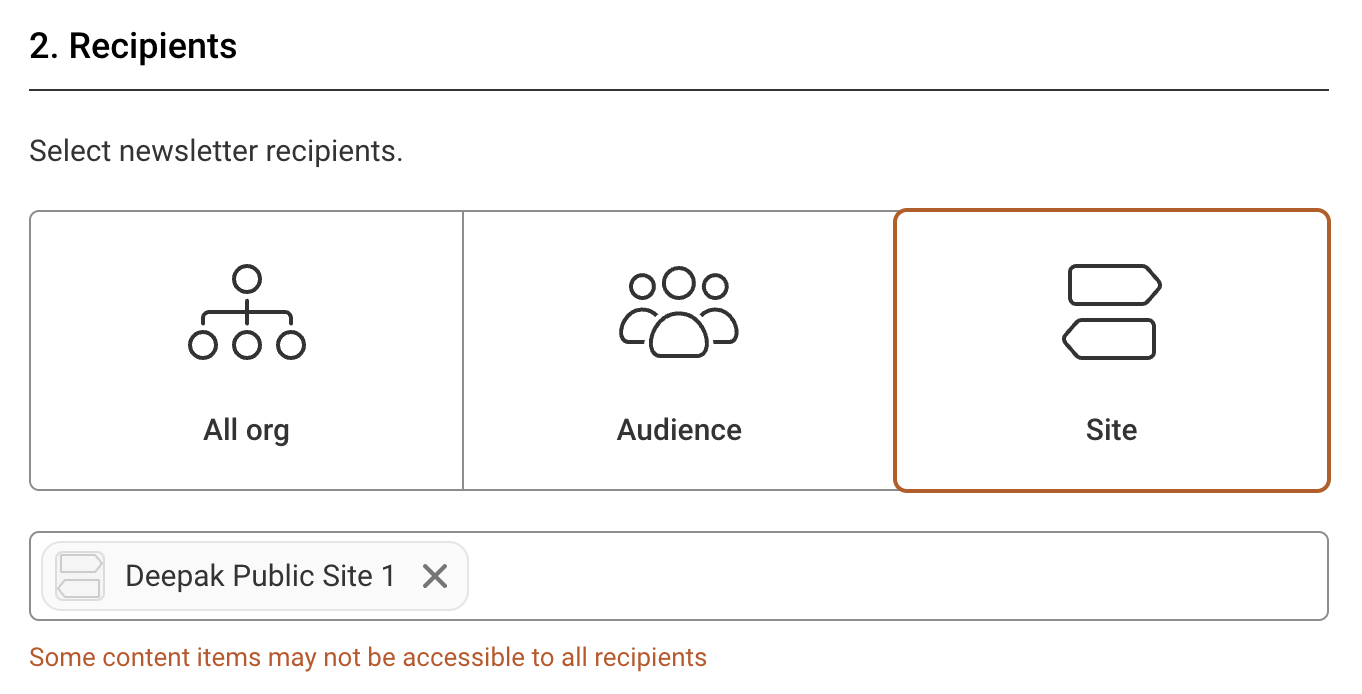Click the top circle of org chart icon

coord(246,278)
